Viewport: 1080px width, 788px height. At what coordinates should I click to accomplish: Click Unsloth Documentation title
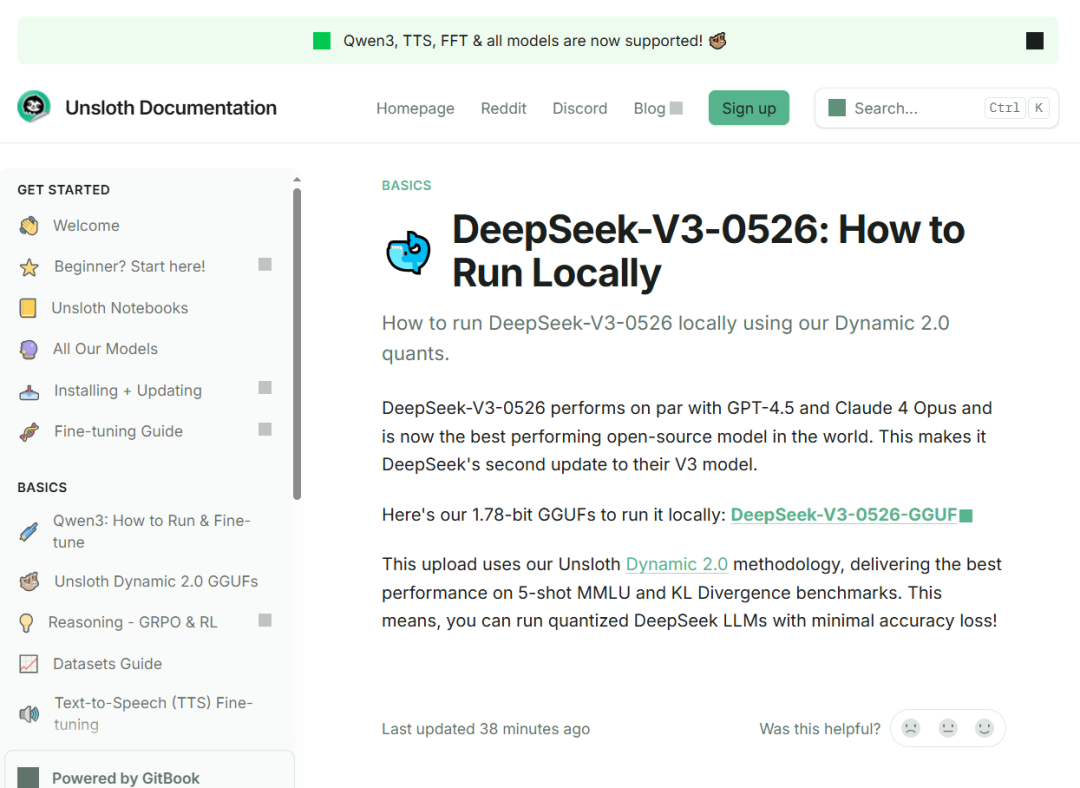pyautogui.click(x=171, y=107)
